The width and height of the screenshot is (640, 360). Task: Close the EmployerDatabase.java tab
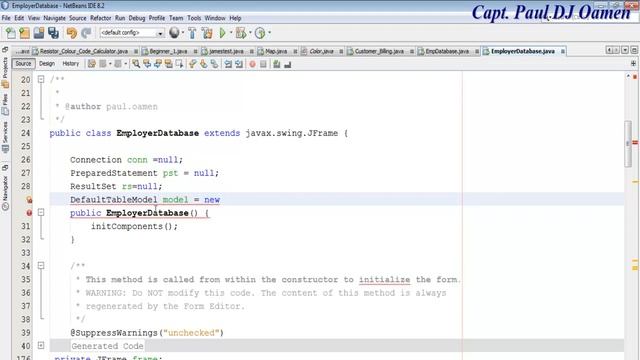[x=562, y=51]
